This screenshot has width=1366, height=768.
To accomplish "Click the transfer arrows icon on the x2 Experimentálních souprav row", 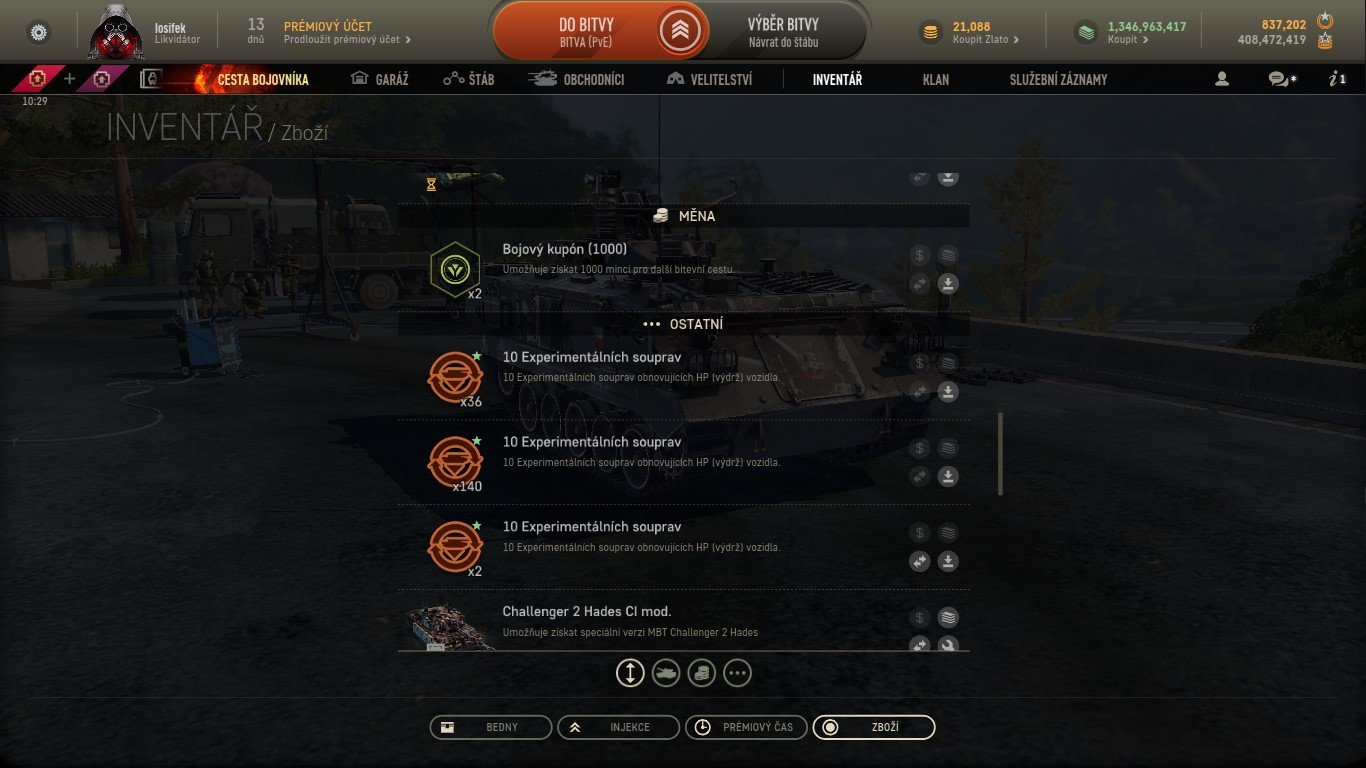I will click(920, 561).
